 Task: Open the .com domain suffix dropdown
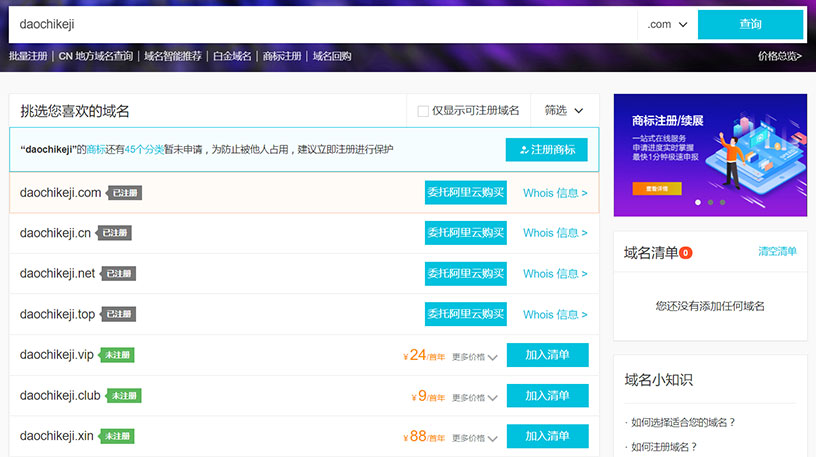667,24
